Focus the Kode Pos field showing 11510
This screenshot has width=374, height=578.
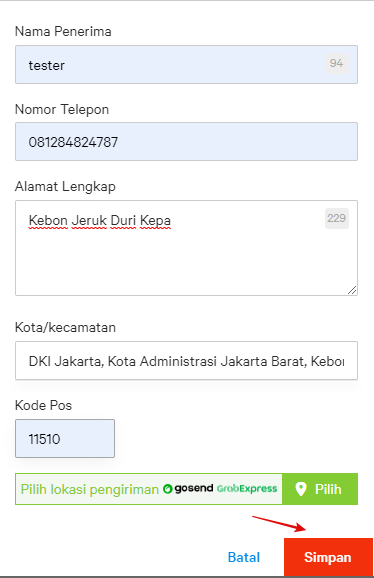click(65, 438)
